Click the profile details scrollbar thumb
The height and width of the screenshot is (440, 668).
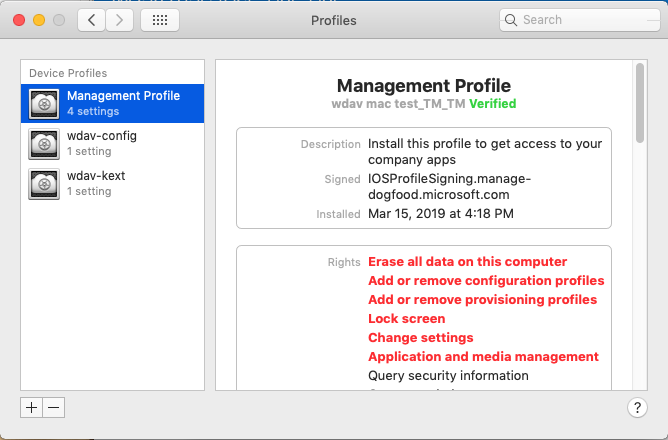pyautogui.click(x=640, y=103)
